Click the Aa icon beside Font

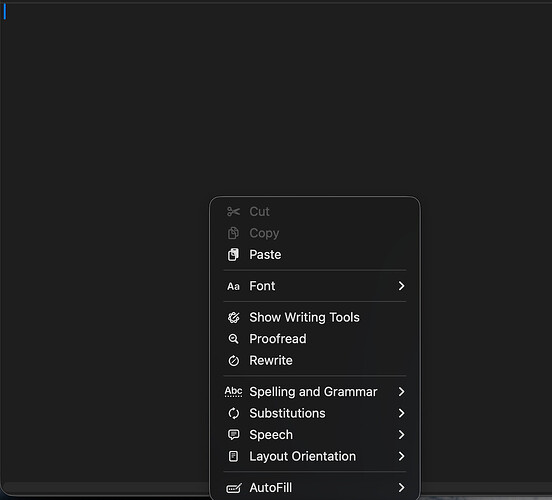tap(233, 286)
